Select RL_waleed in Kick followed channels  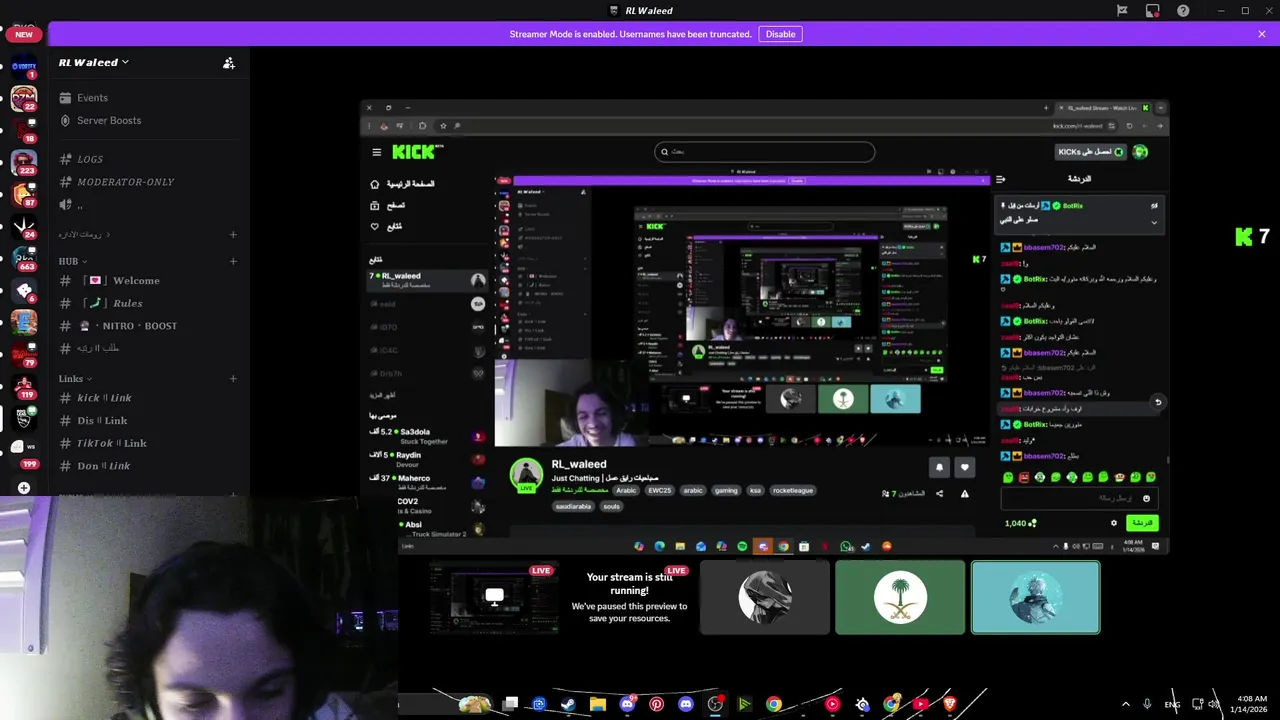(x=427, y=280)
